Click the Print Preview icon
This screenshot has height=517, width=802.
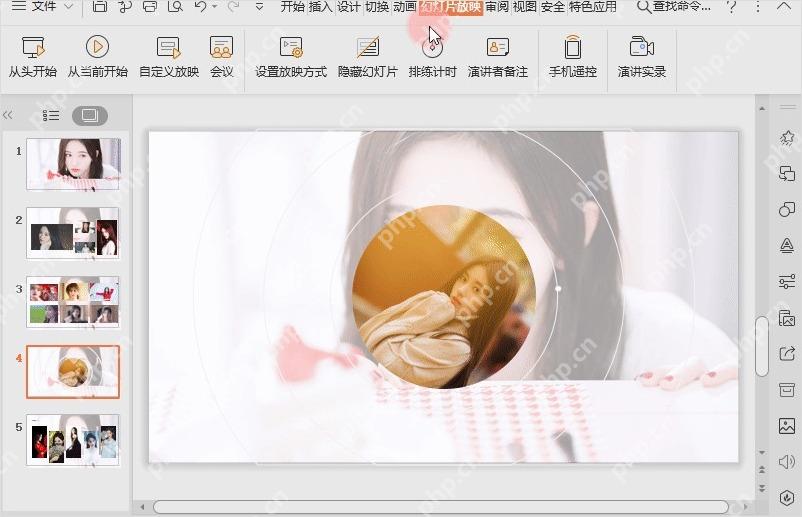pyautogui.click(x=175, y=7)
